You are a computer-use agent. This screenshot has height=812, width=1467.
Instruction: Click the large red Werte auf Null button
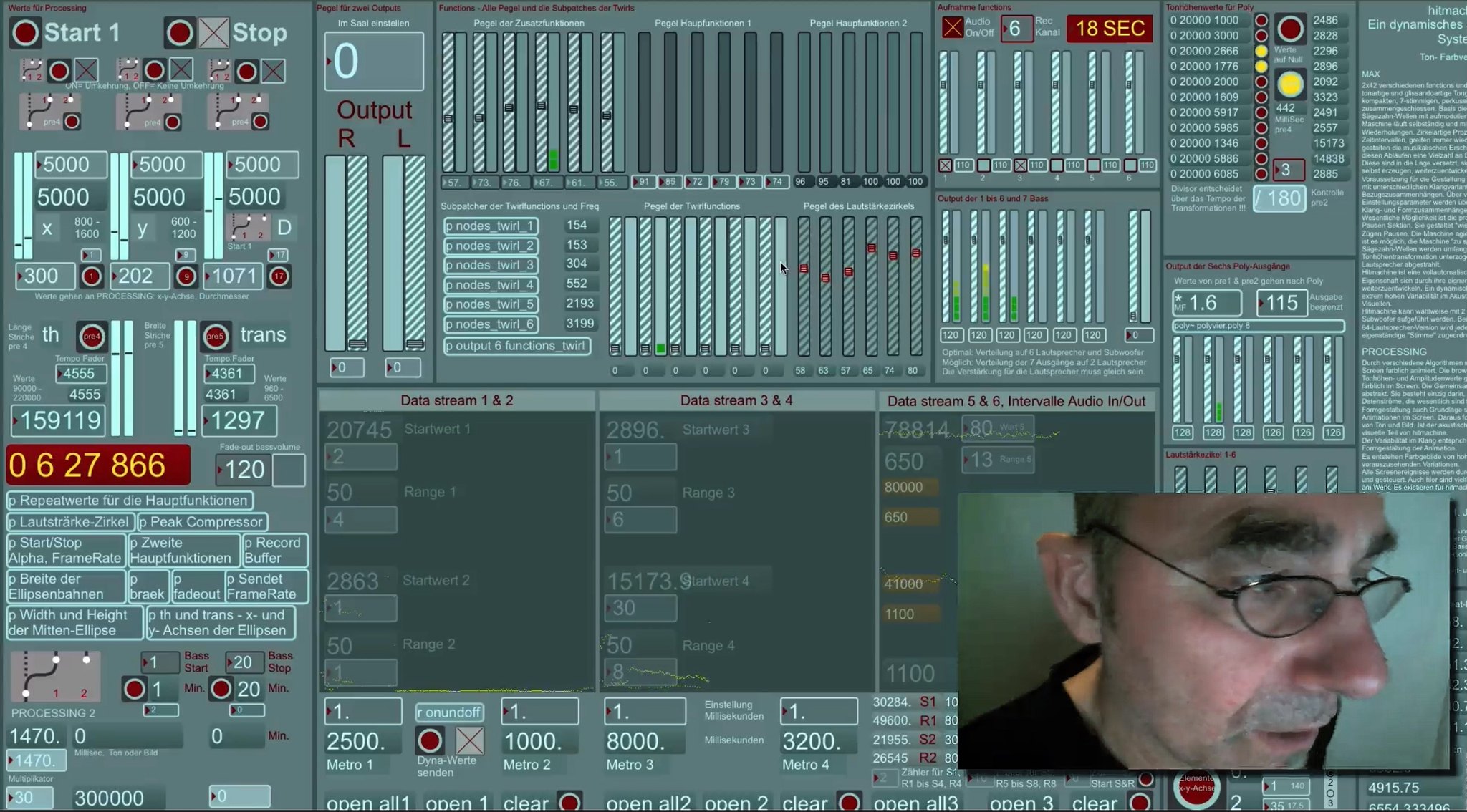tap(1290, 29)
